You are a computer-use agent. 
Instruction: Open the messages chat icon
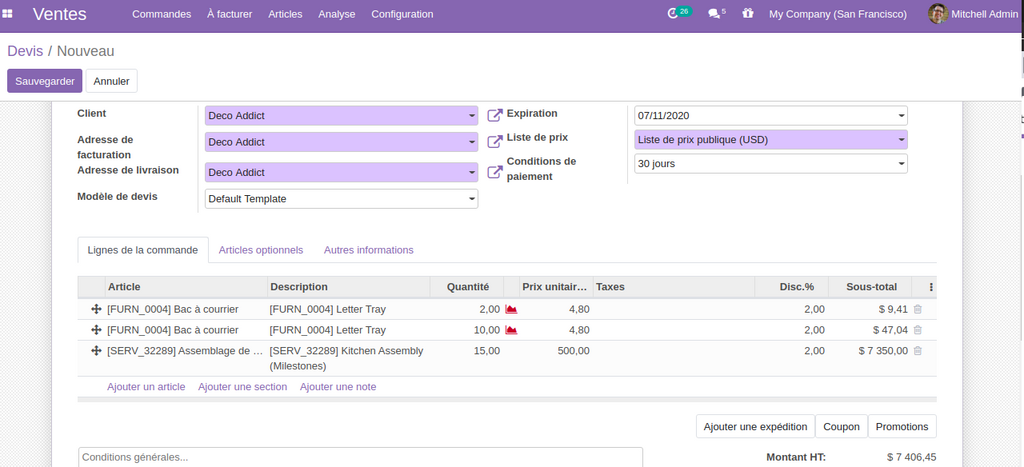(x=713, y=14)
